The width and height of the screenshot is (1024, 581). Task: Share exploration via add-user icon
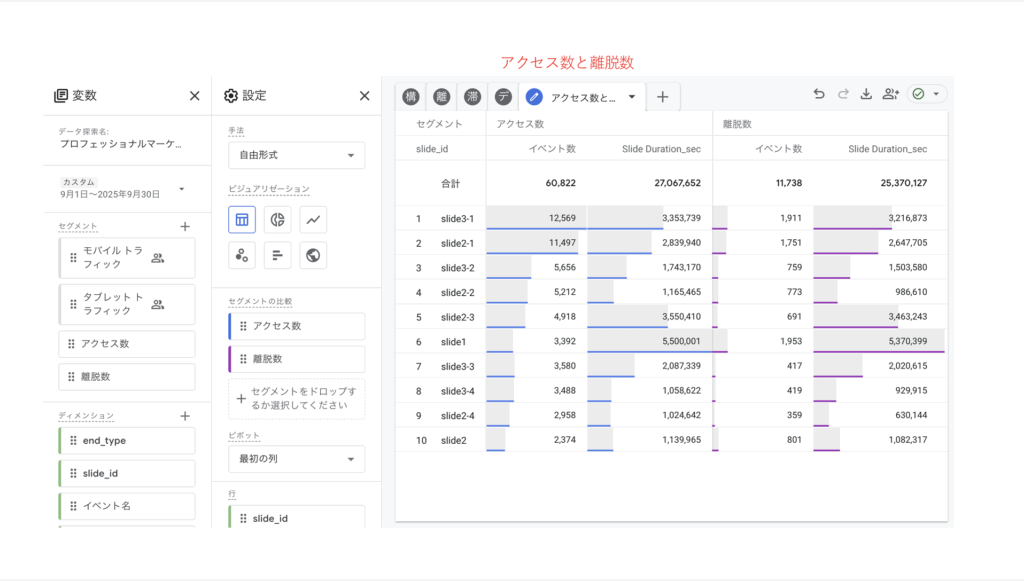890,95
